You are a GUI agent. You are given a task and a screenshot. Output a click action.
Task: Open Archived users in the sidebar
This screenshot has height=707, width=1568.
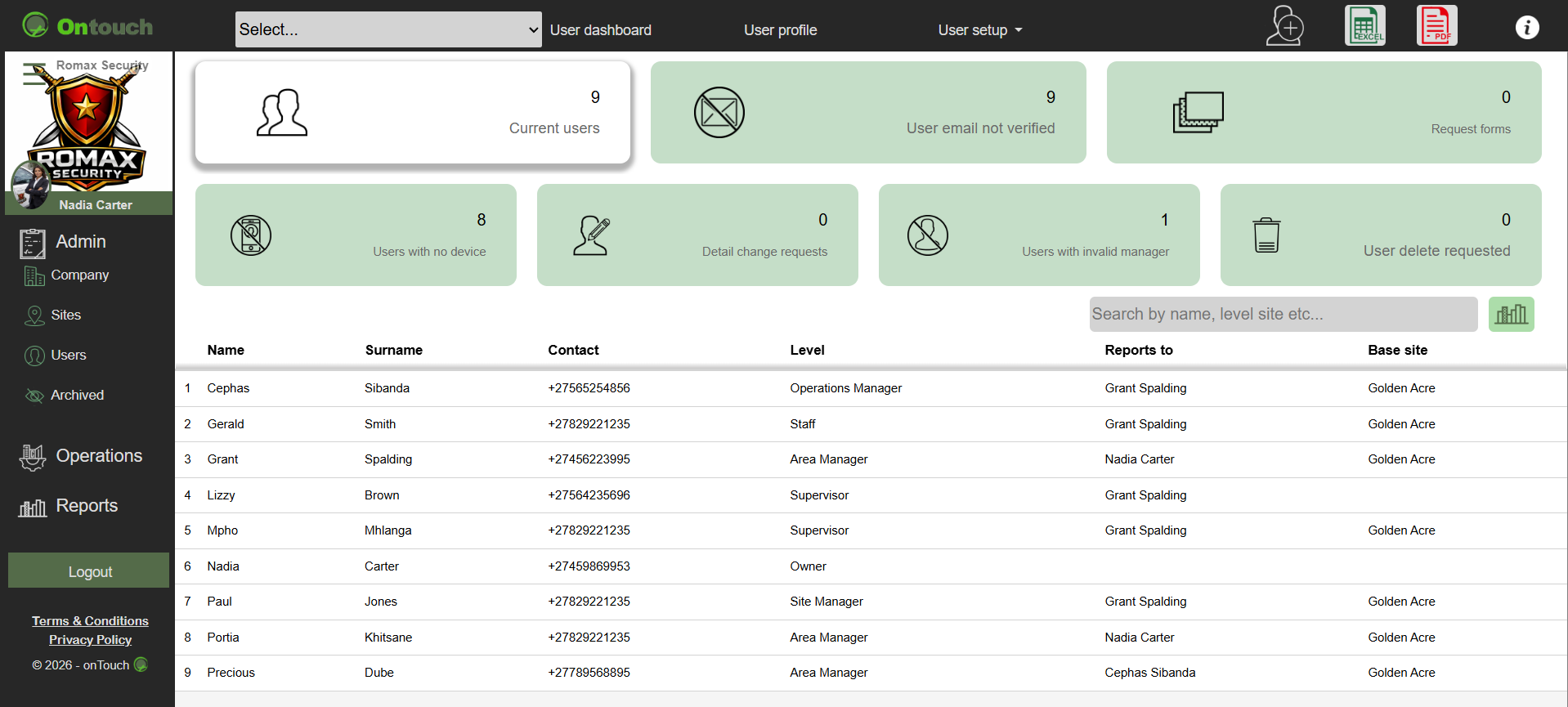[77, 396]
